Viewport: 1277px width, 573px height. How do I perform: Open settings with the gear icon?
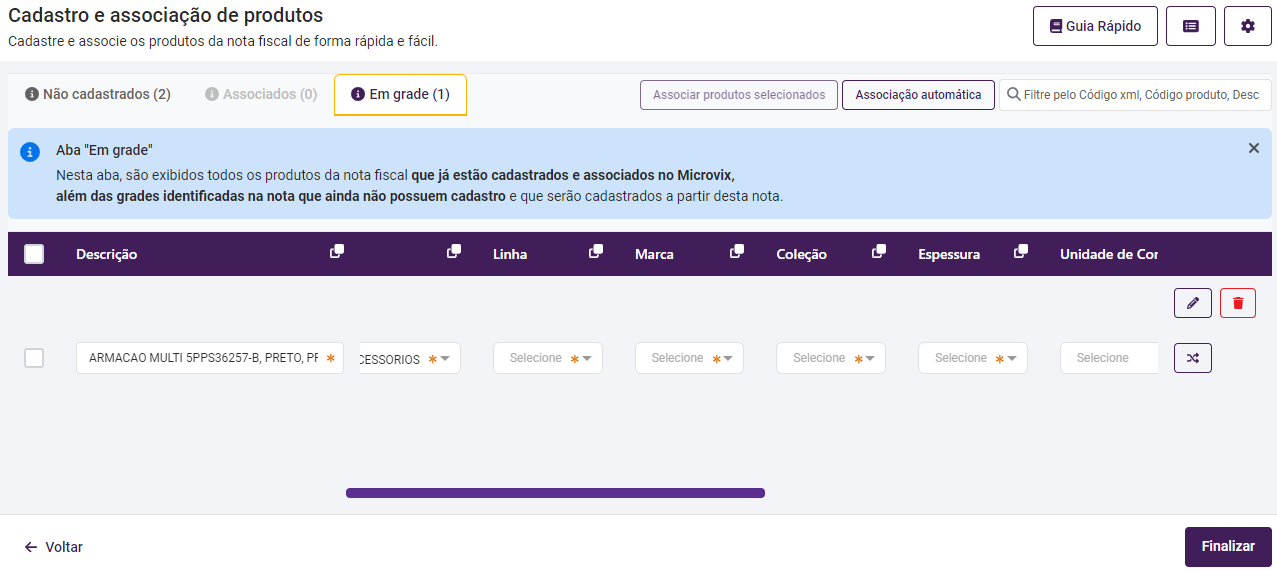(1247, 26)
